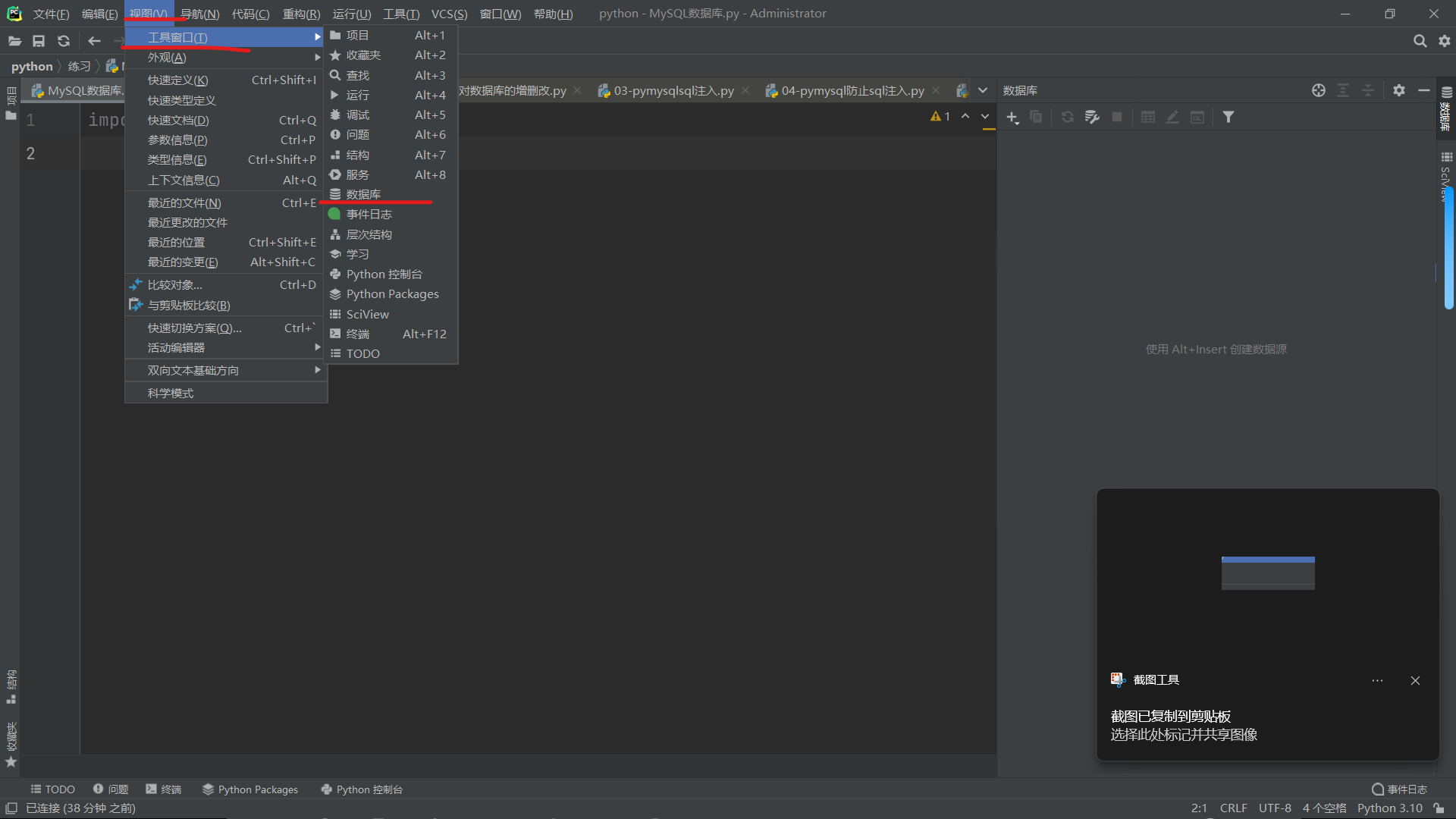This screenshot has height=819, width=1456.
Task: Click the scroll-from-editor crosshair icon
Action: click(1319, 90)
